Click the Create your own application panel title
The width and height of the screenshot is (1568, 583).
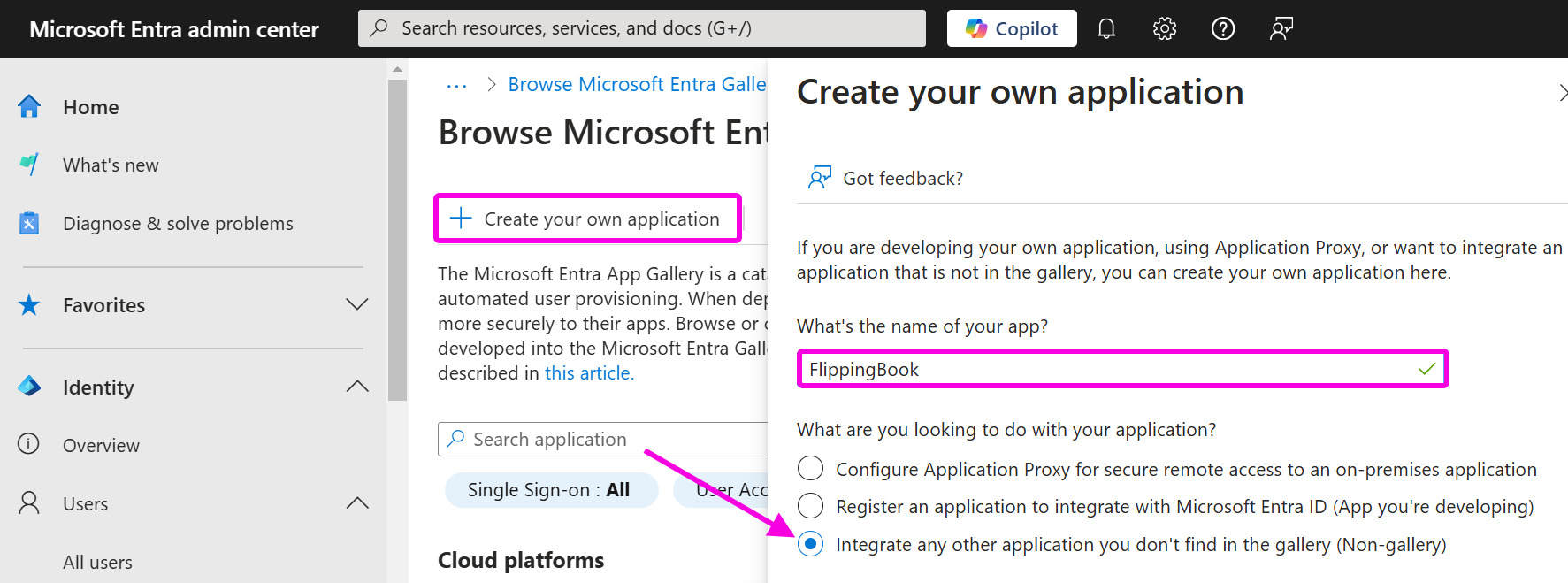click(x=1020, y=92)
